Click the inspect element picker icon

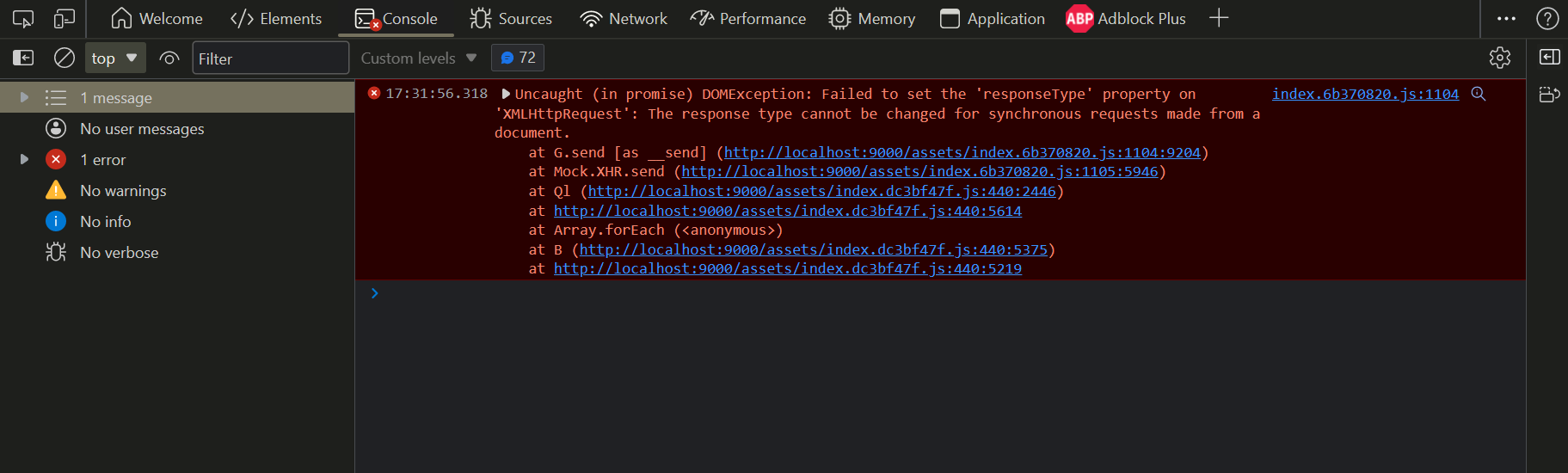pos(23,18)
